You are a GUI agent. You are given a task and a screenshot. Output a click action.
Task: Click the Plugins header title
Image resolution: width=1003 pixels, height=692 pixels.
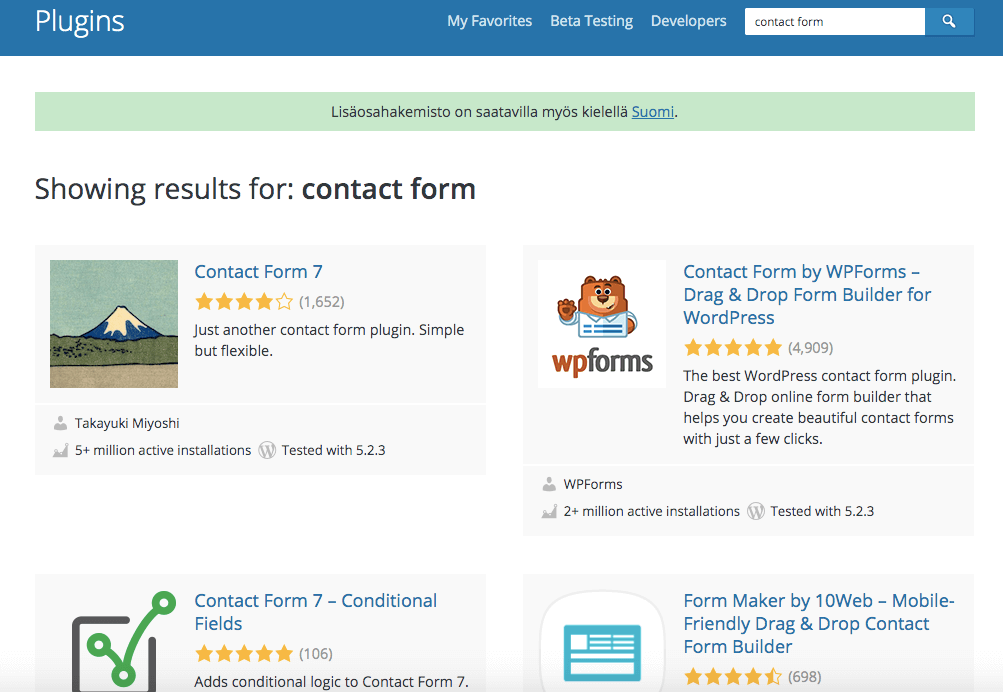click(79, 22)
